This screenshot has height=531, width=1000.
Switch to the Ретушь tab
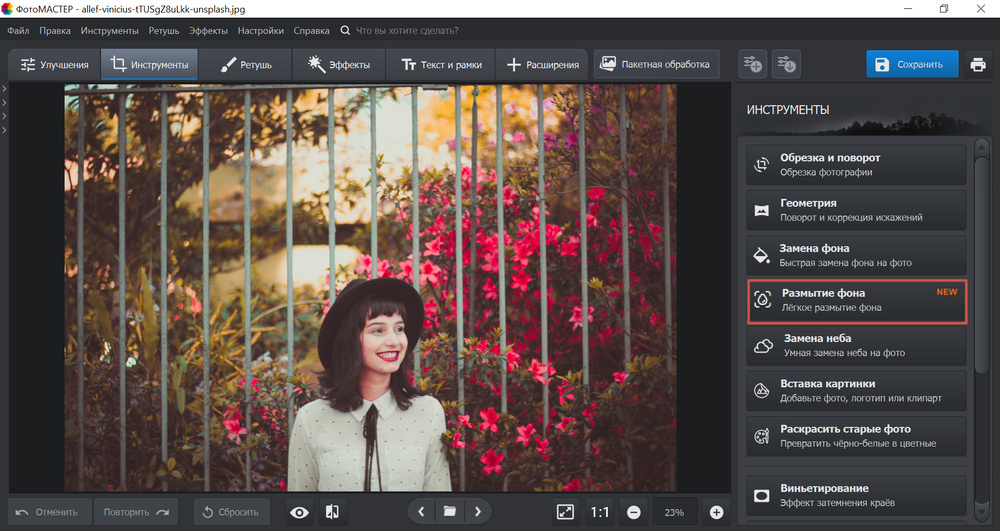point(245,65)
